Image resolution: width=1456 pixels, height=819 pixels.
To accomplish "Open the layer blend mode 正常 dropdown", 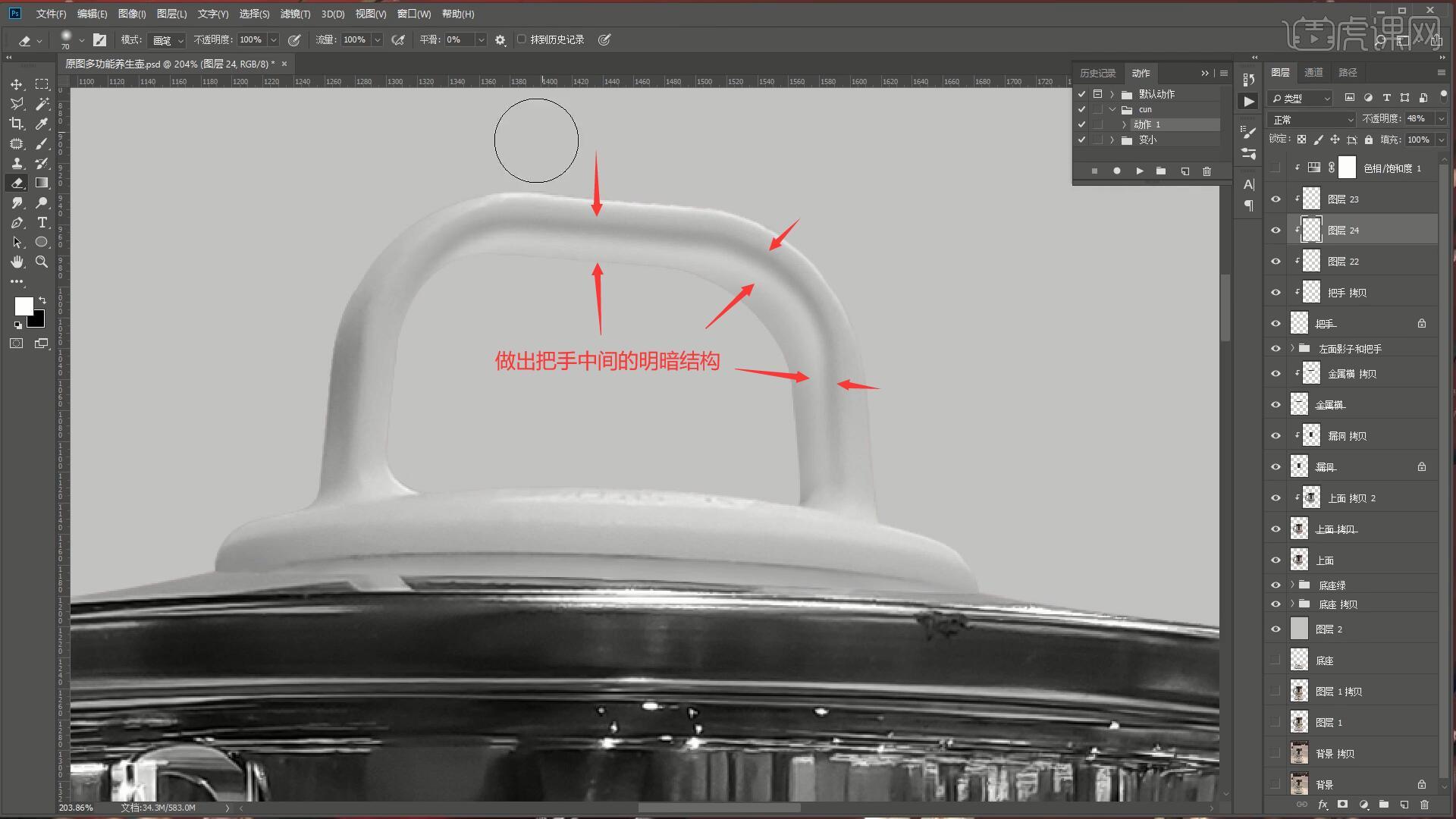I will tap(1311, 120).
